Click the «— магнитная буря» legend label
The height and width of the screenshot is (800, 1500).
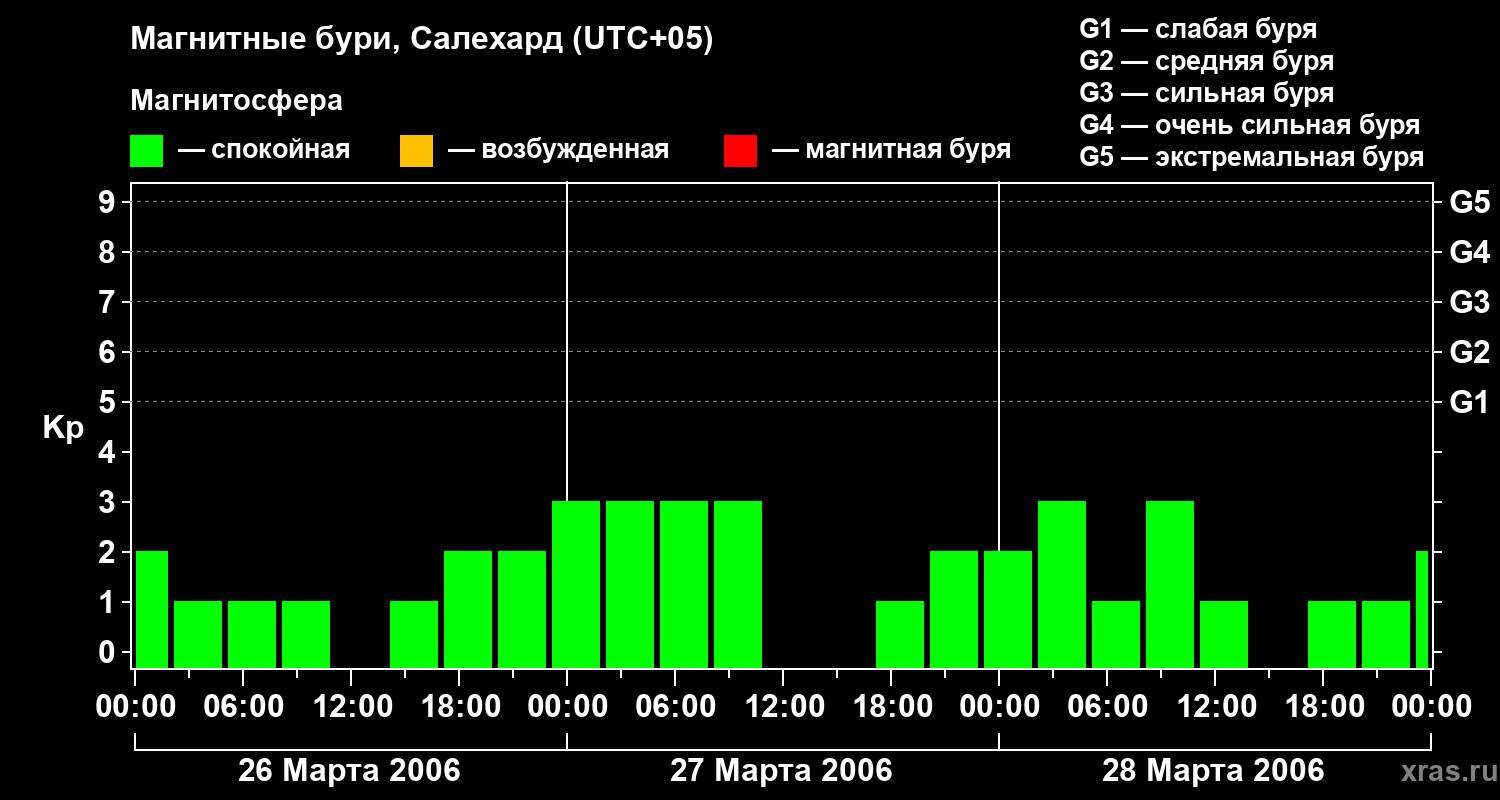(892, 150)
